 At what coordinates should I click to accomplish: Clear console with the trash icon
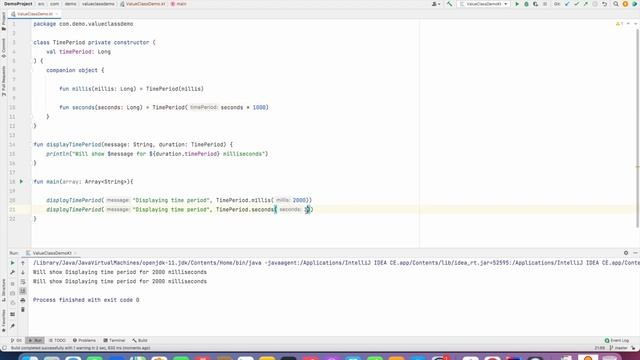[23, 310]
